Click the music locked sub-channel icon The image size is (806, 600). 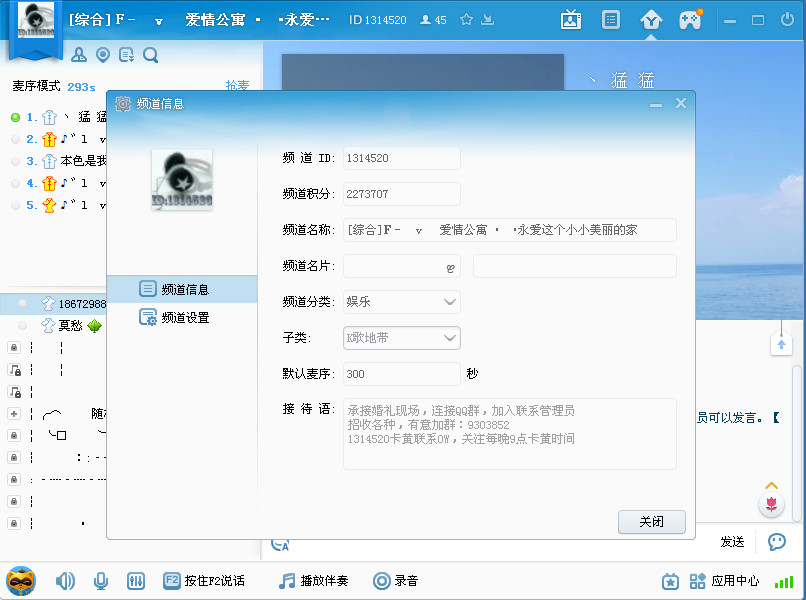14,370
